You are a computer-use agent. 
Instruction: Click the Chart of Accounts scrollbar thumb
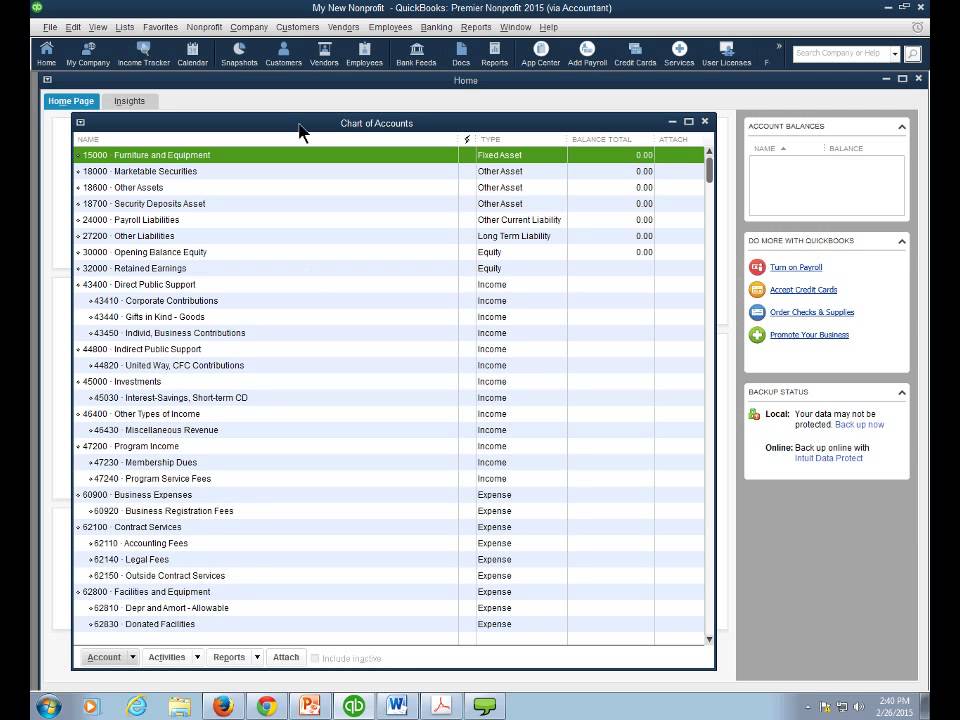tap(709, 170)
